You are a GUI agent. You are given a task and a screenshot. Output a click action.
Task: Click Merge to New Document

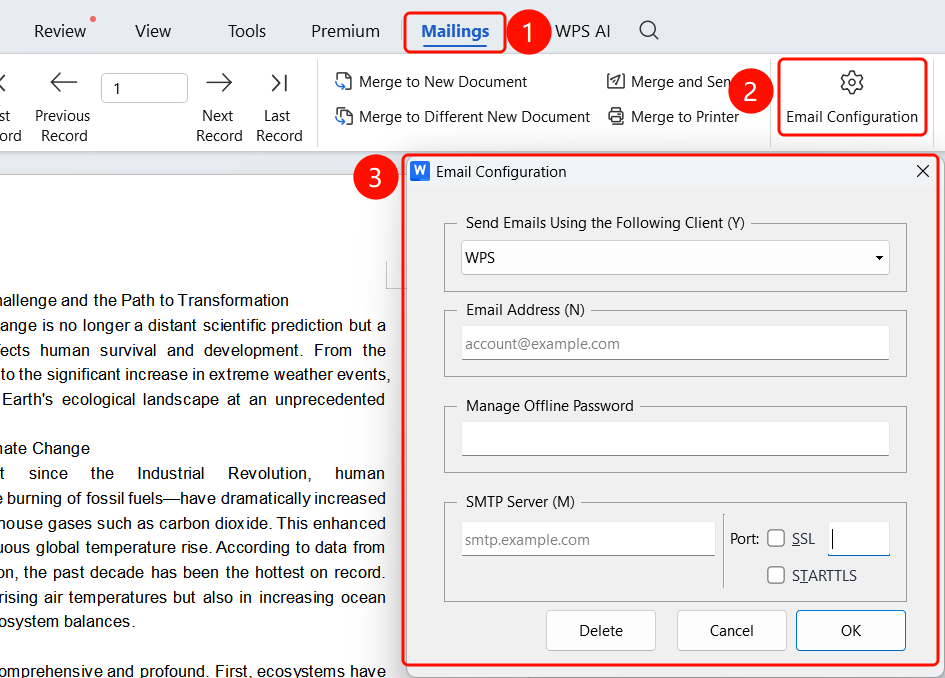coord(431,81)
